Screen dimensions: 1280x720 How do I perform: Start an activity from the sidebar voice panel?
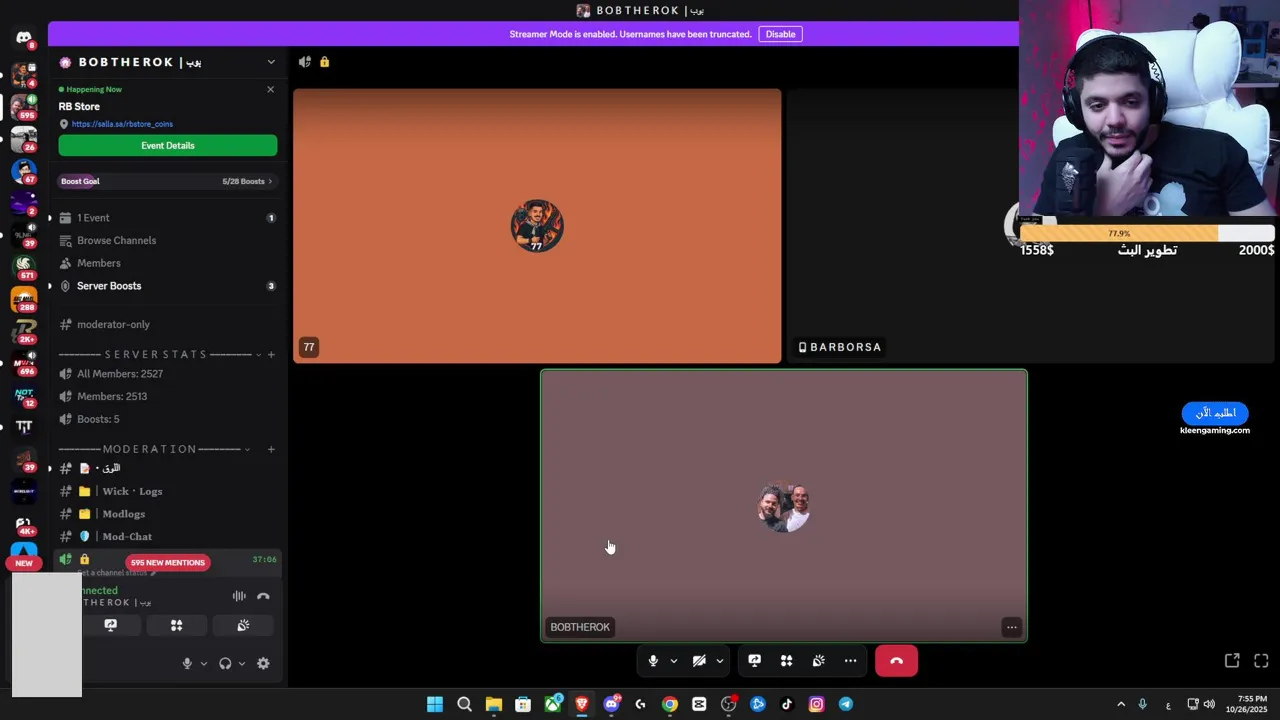tap(177, 625)
